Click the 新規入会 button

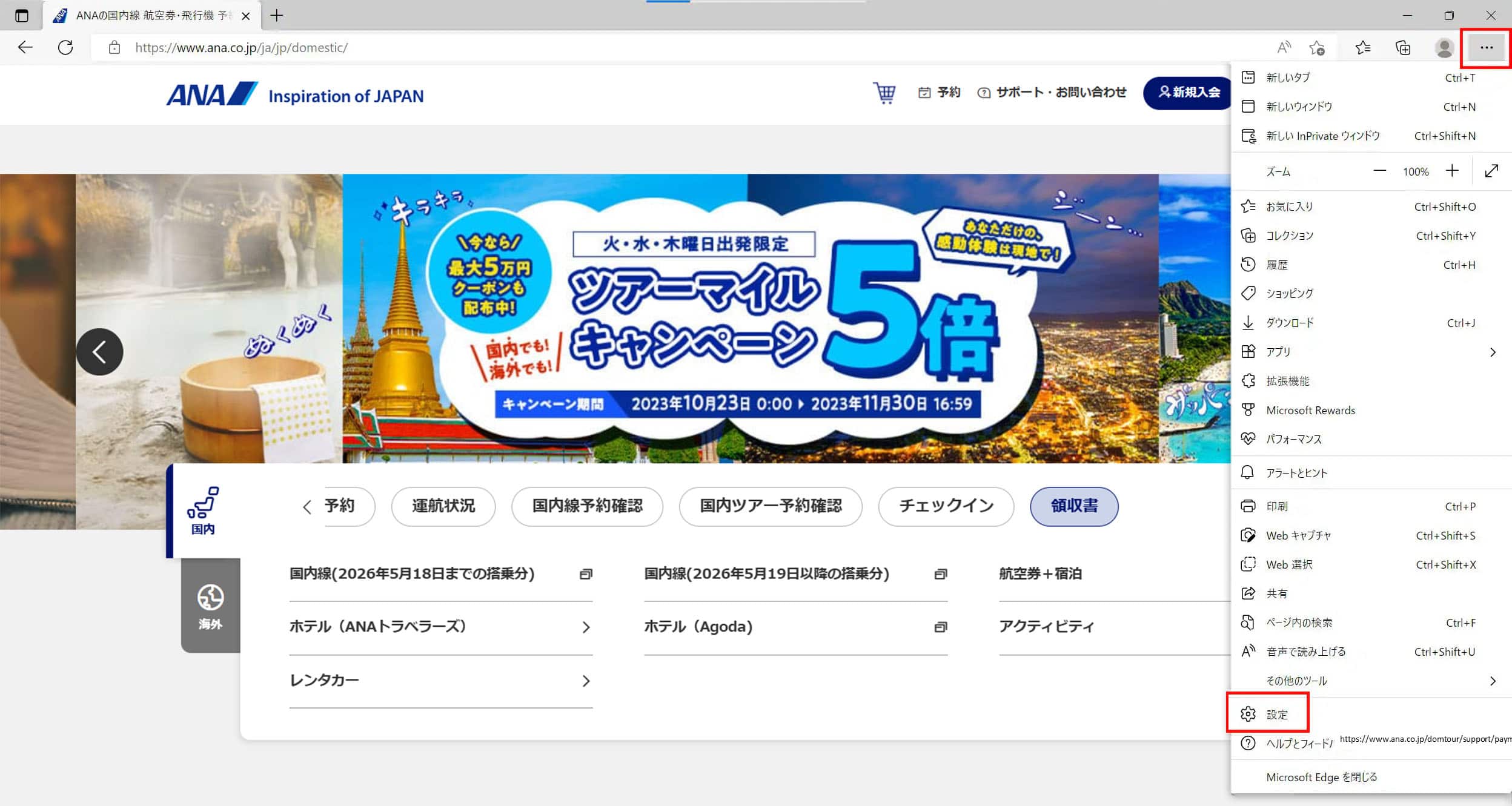1188,93
